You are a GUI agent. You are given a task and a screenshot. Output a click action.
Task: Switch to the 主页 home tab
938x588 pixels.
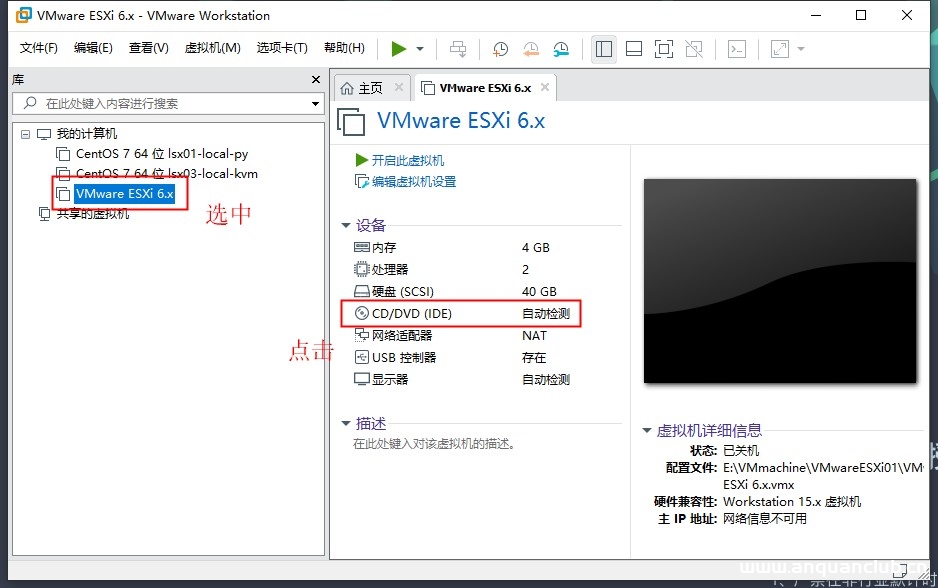[367, 87]
